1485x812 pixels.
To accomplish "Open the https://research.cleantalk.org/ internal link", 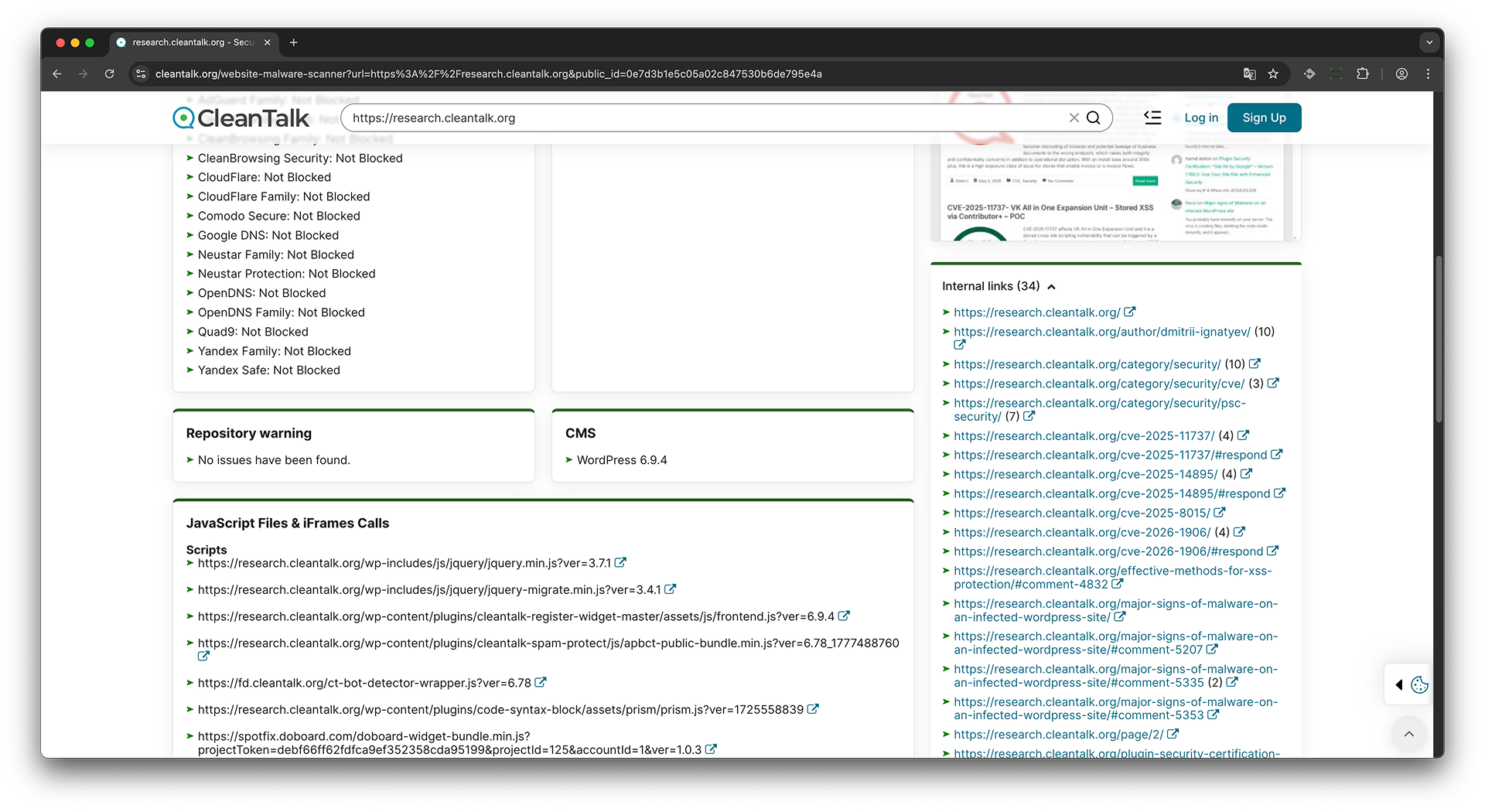I will [x=1036, y=312].
